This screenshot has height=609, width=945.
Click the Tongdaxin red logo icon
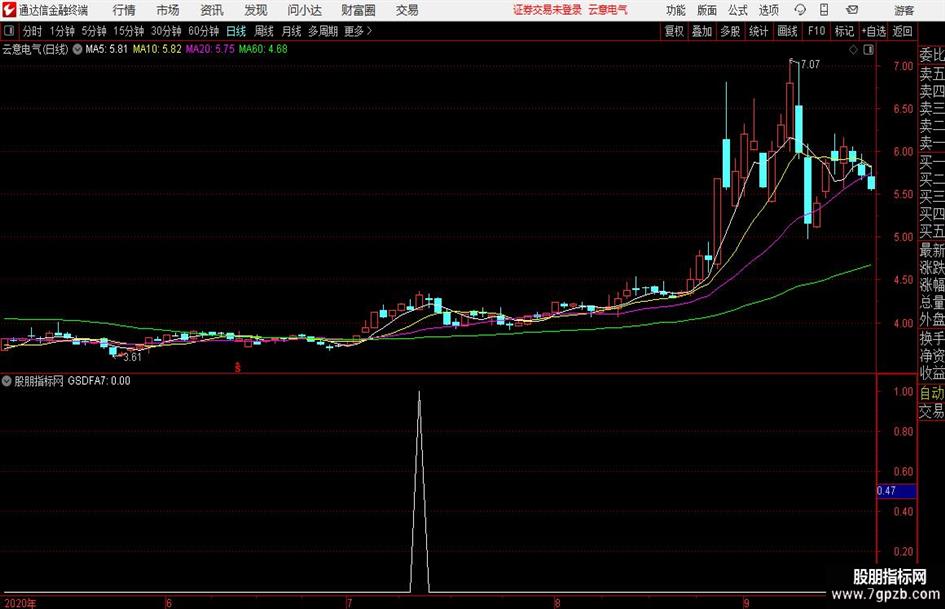tap(9, 10)
